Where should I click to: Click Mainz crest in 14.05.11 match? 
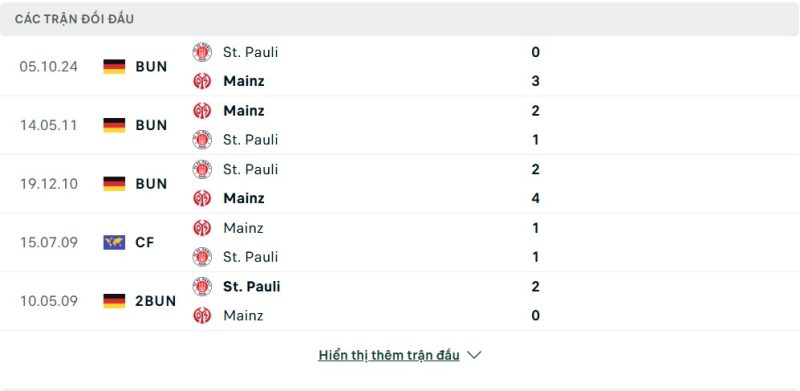(x=202, y=111)
